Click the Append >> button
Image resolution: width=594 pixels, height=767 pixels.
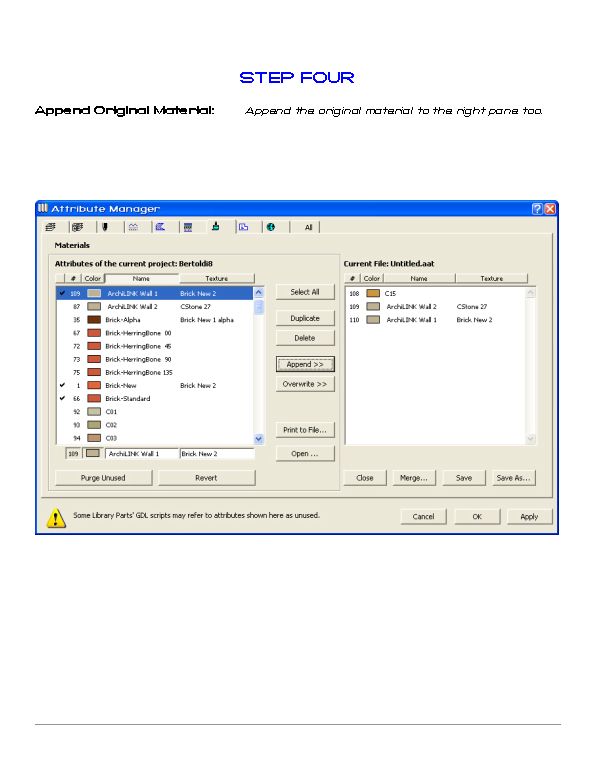pos(305,364)
